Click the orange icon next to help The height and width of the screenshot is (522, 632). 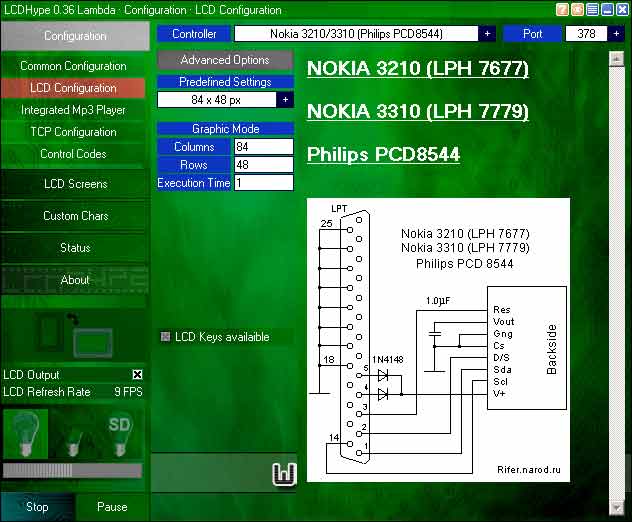(x=577, y=9)
